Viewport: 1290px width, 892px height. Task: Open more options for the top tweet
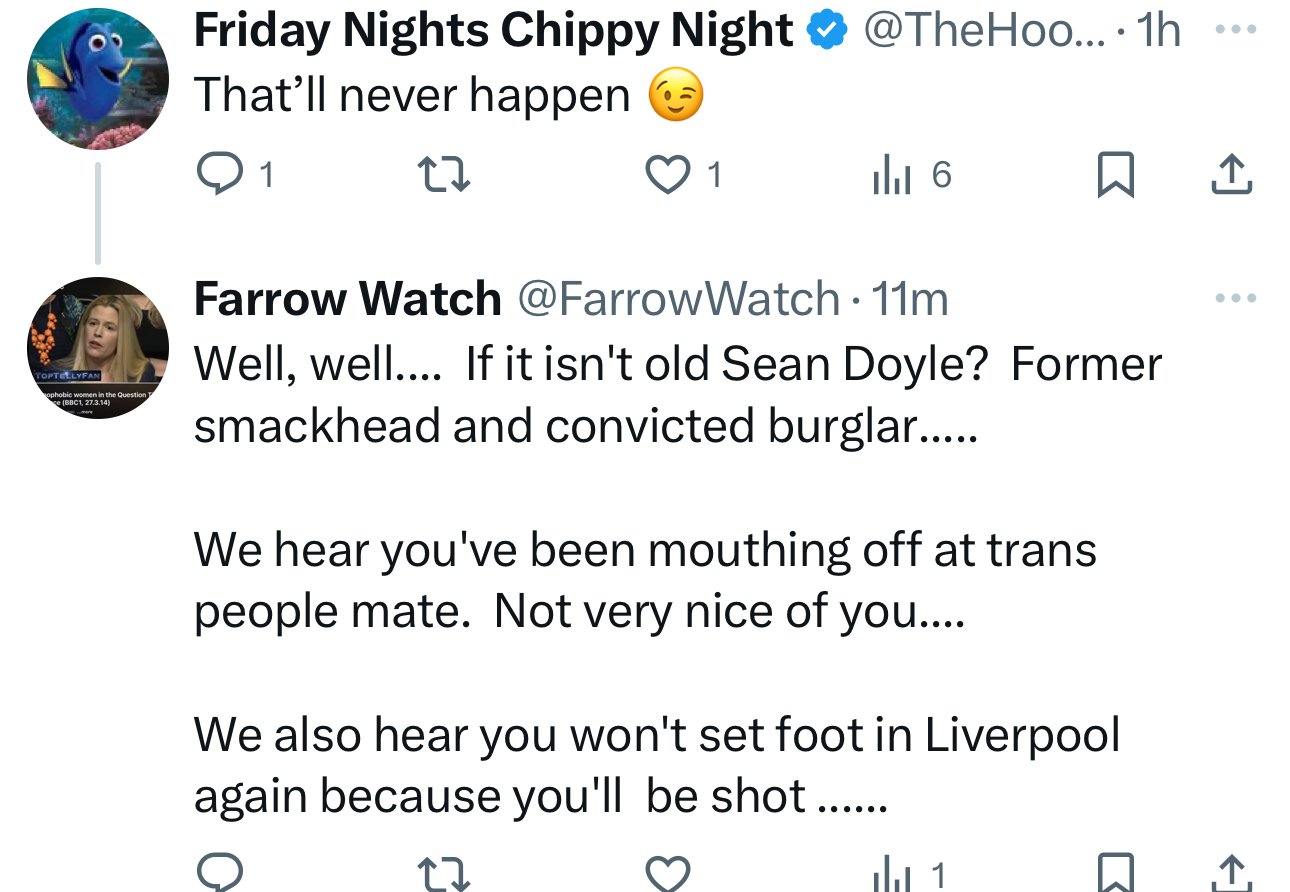pos(1233,30)
